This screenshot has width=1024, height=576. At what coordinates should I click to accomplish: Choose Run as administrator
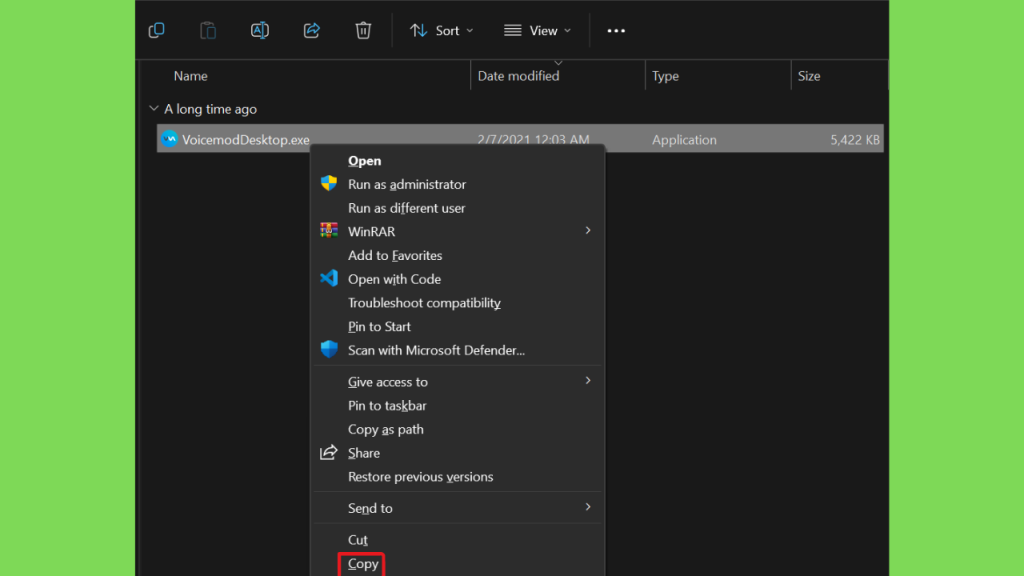coord(407,184)
